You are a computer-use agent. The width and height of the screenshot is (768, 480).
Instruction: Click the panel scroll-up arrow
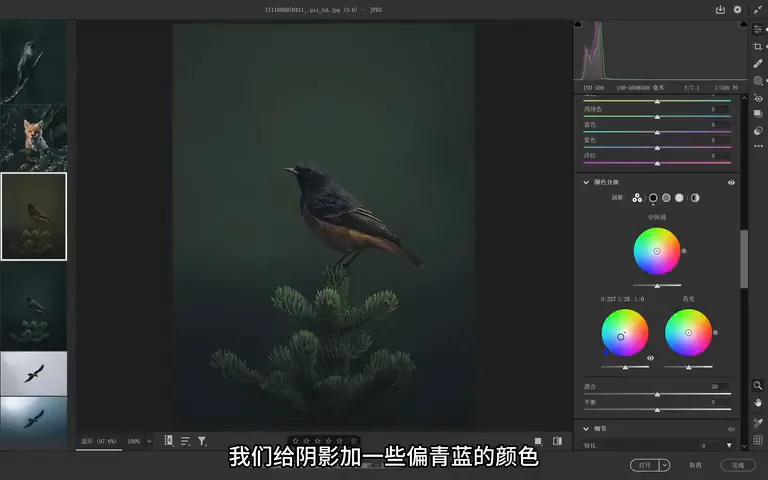point(744,98)
